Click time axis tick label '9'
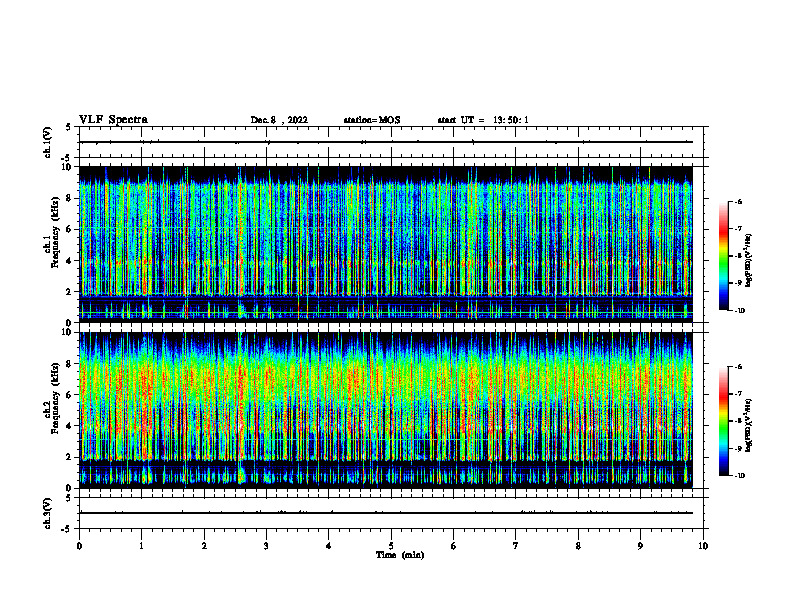The height and width of the screenshot is (612, 792). (640, 546)
